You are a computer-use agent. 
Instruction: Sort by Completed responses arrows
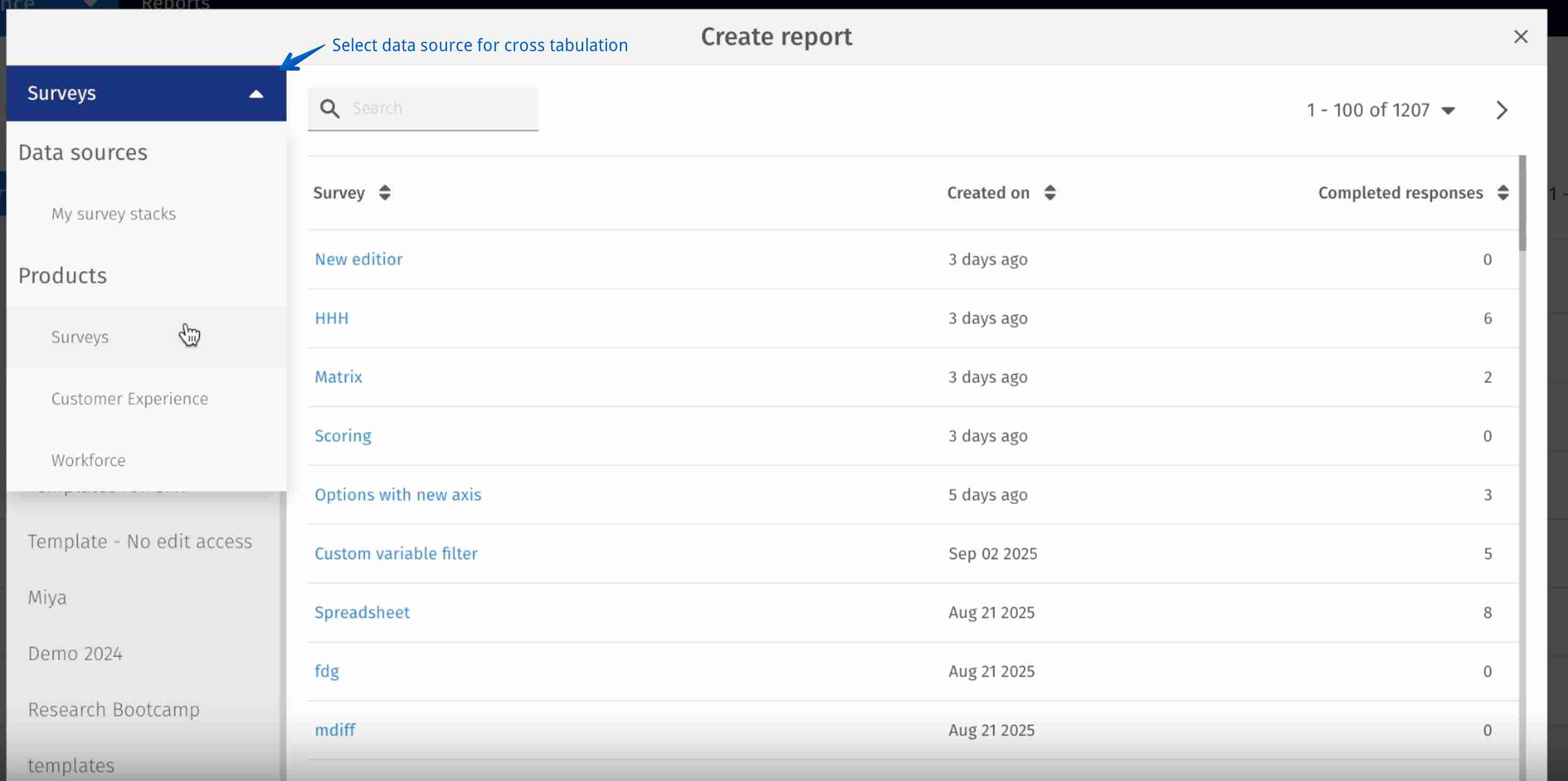click(1502, 193)
